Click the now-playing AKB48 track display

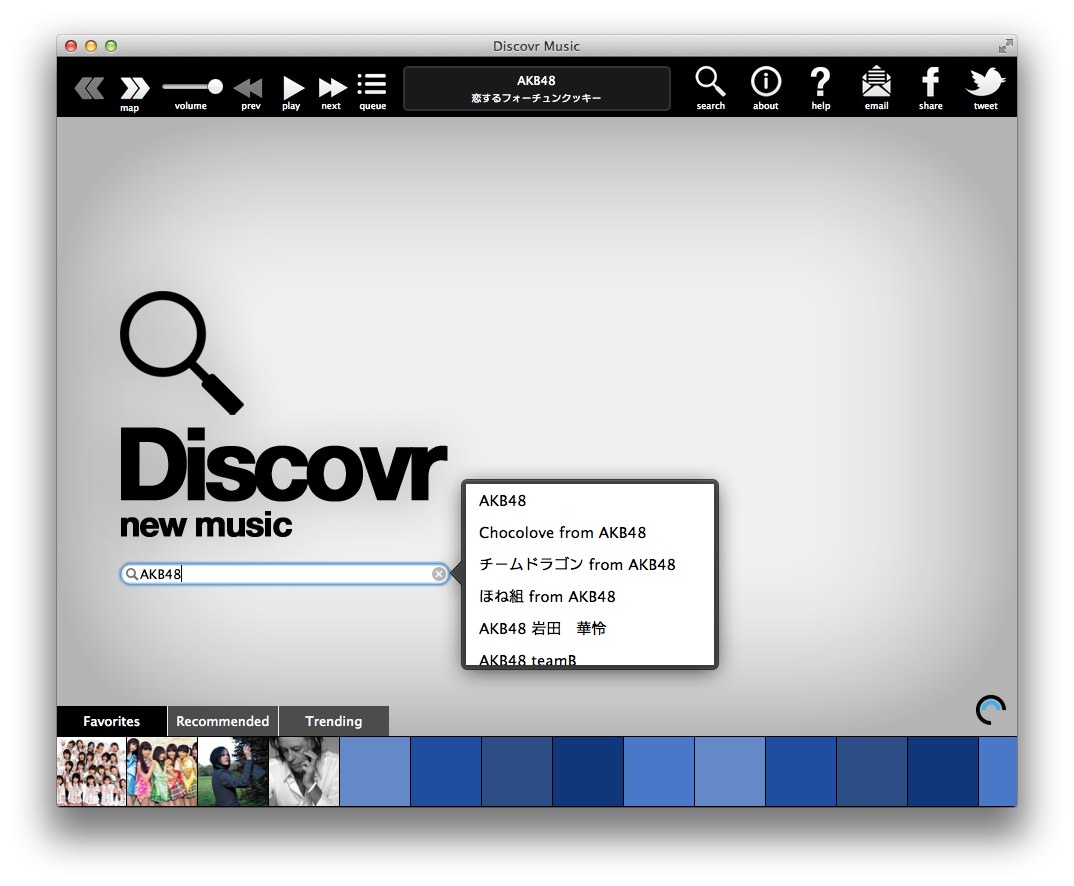point(536,88)
